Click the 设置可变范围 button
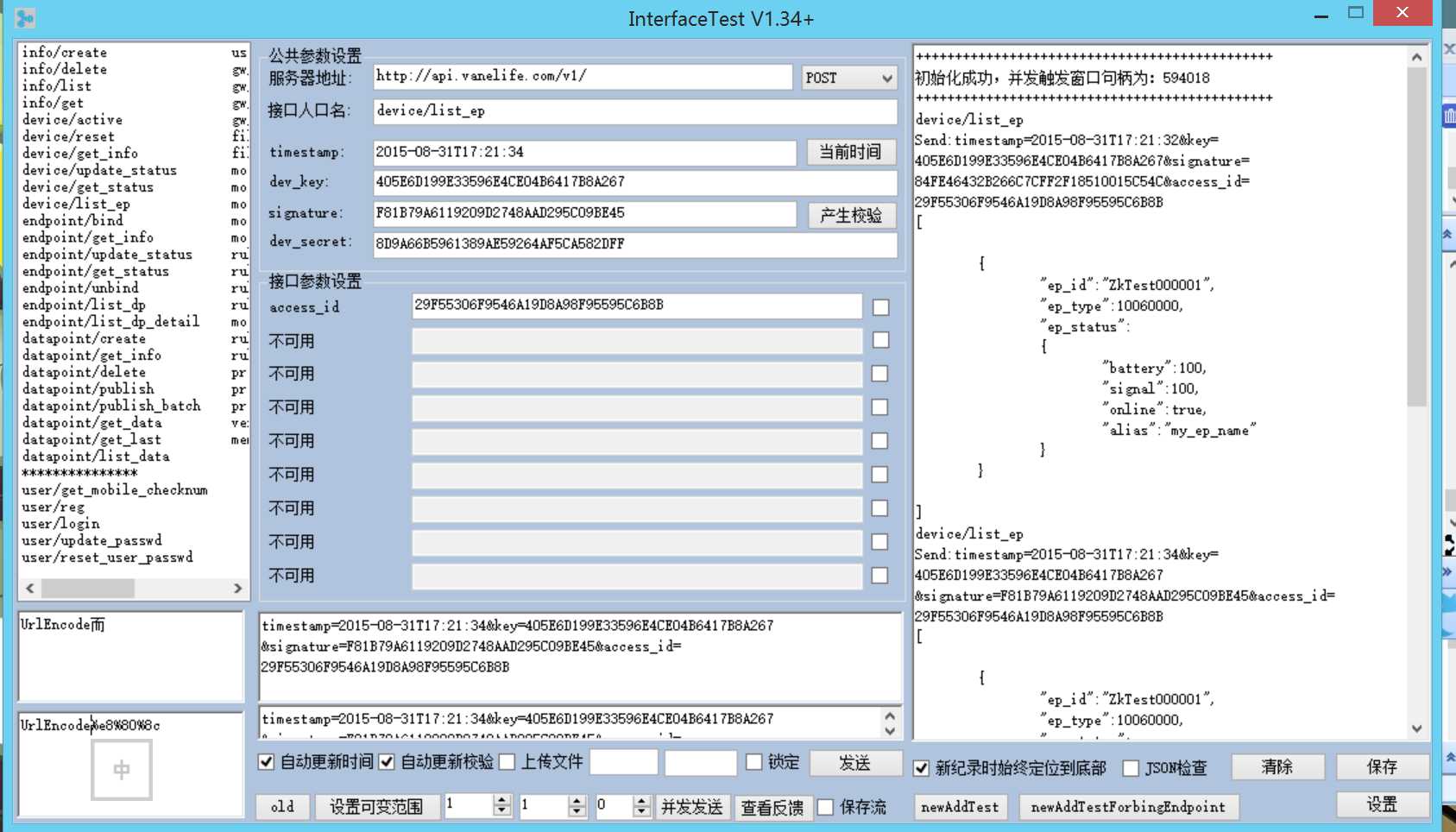This screenshot has height=832, width=1456. 376,806
